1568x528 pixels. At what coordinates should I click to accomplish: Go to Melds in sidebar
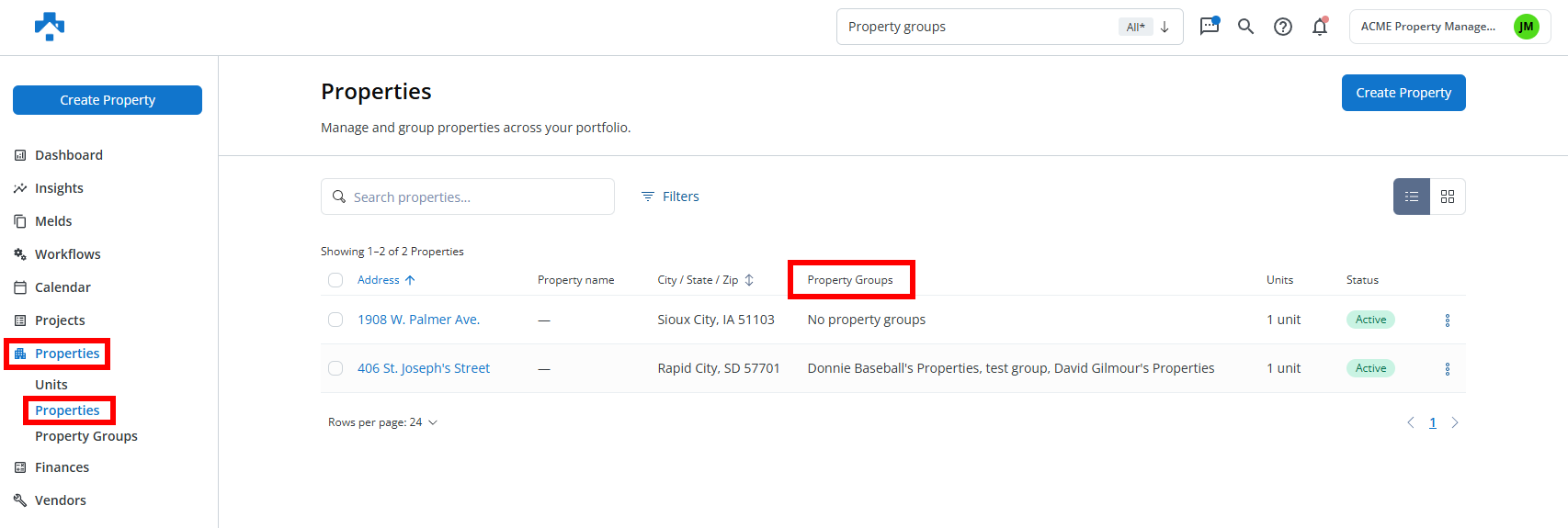click(x=53, y=221)
